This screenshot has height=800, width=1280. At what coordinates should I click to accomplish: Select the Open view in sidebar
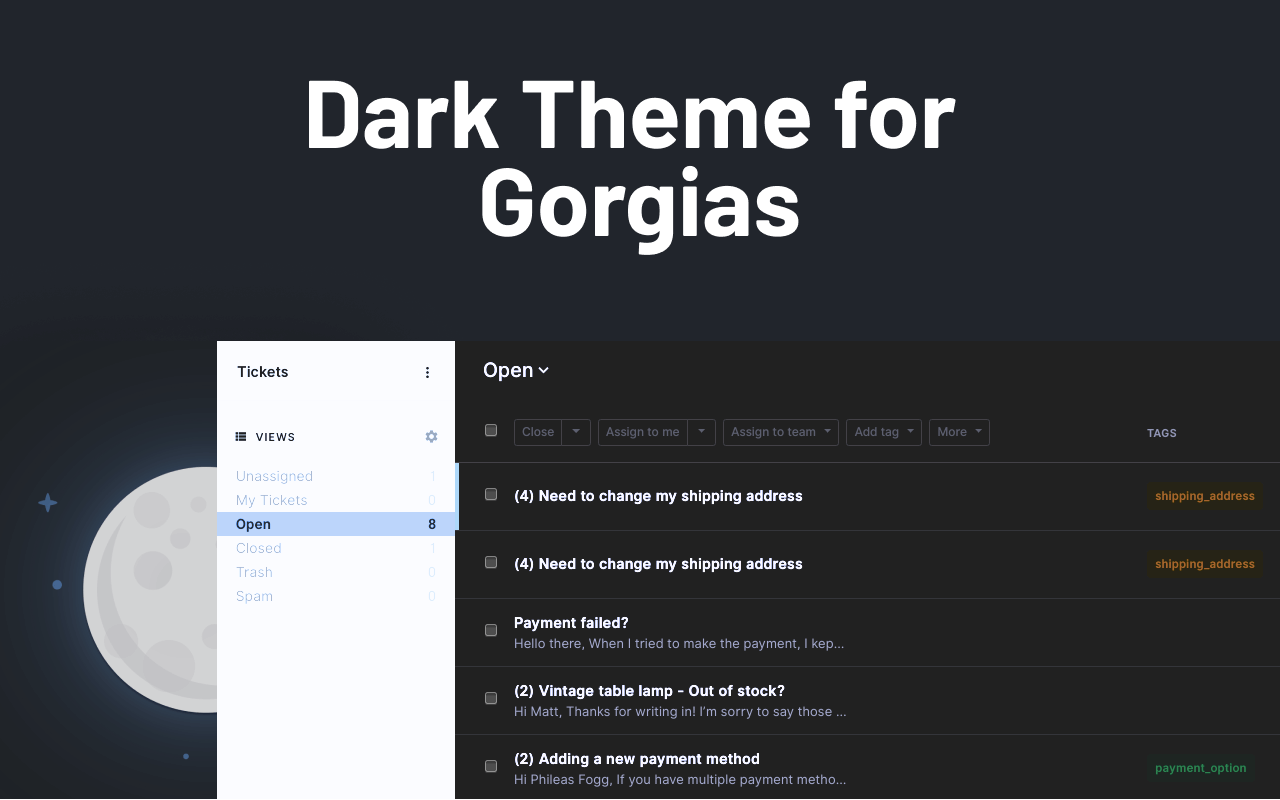point(337,524)
